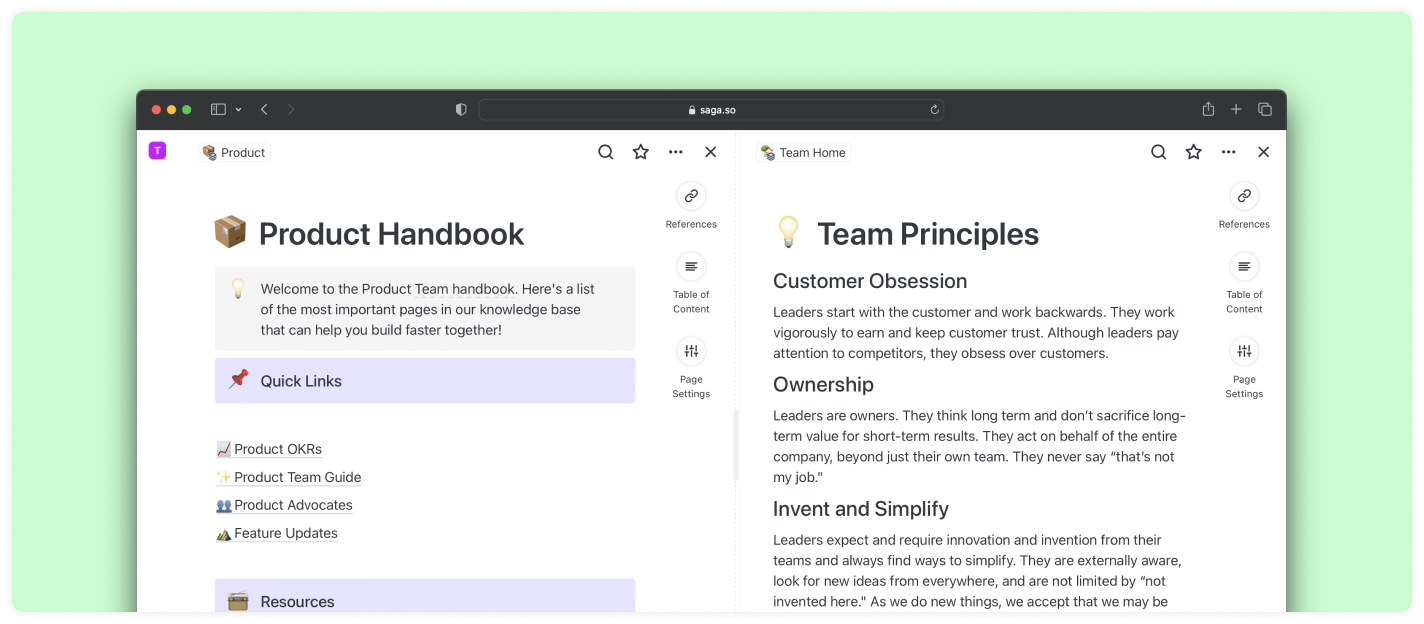The height and width of the screenshot is (624, 1424).
Task: Open the Product OKRs link
Action: (277, 449)
